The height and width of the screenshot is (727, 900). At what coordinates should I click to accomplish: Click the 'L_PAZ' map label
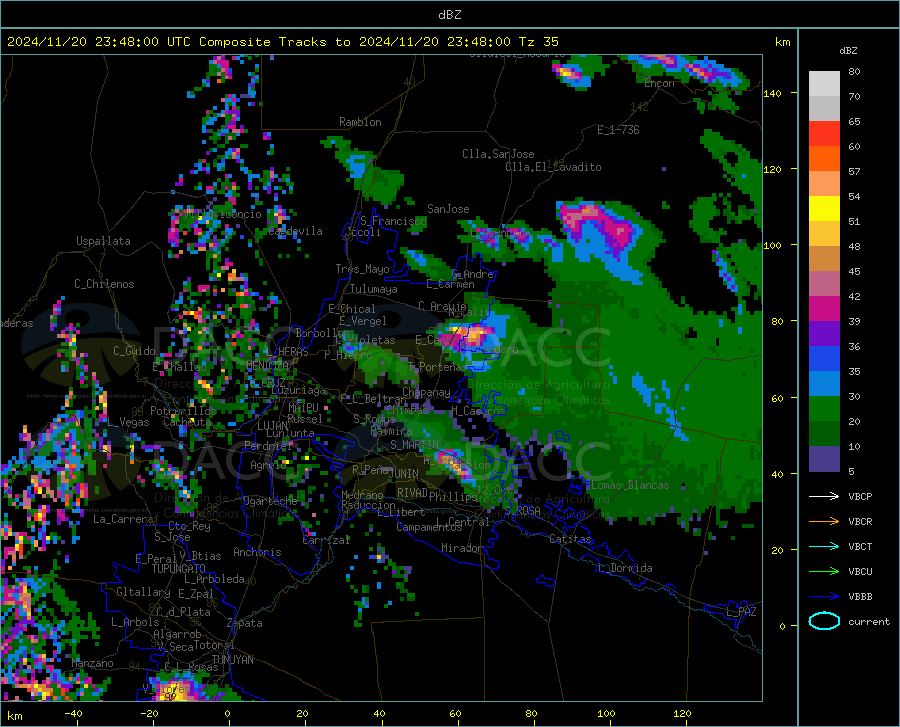point(741,612)
